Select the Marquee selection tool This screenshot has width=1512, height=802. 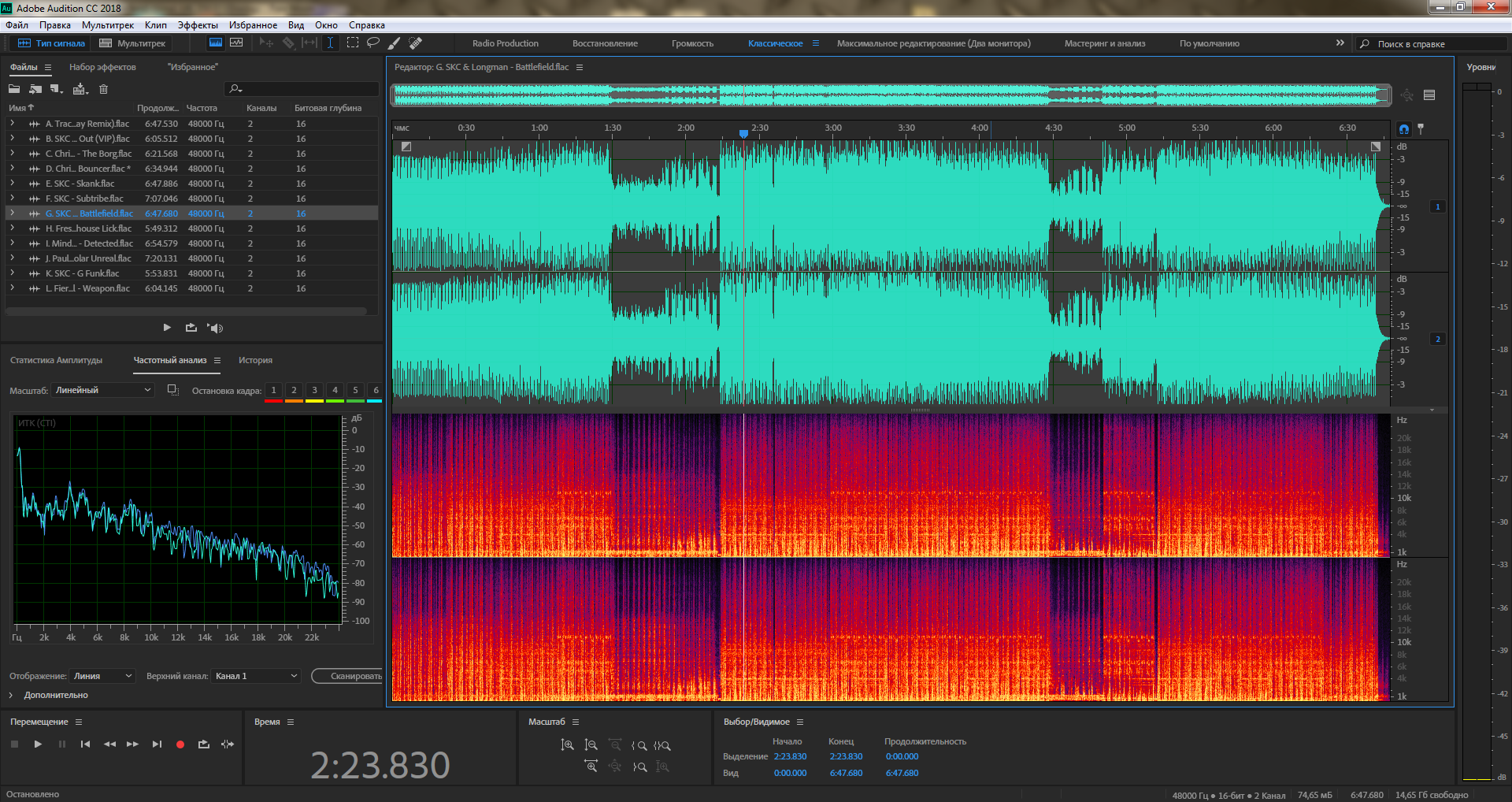point(352,43)
